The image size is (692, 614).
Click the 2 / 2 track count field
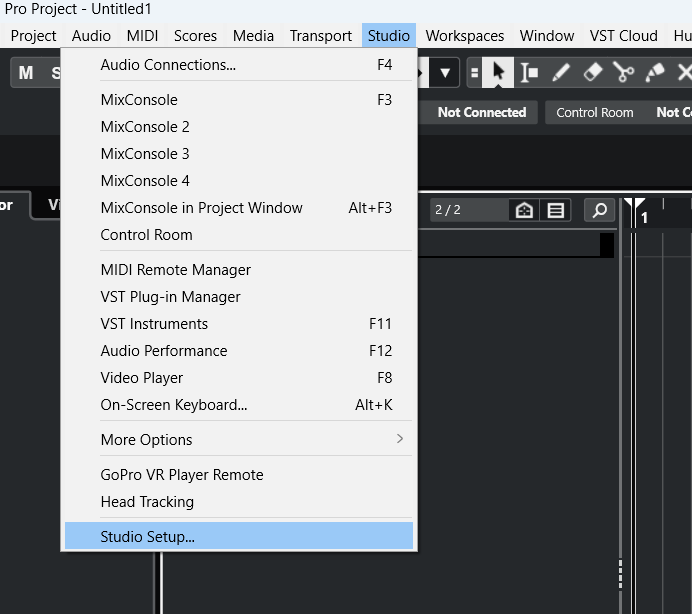click(469, 210)
